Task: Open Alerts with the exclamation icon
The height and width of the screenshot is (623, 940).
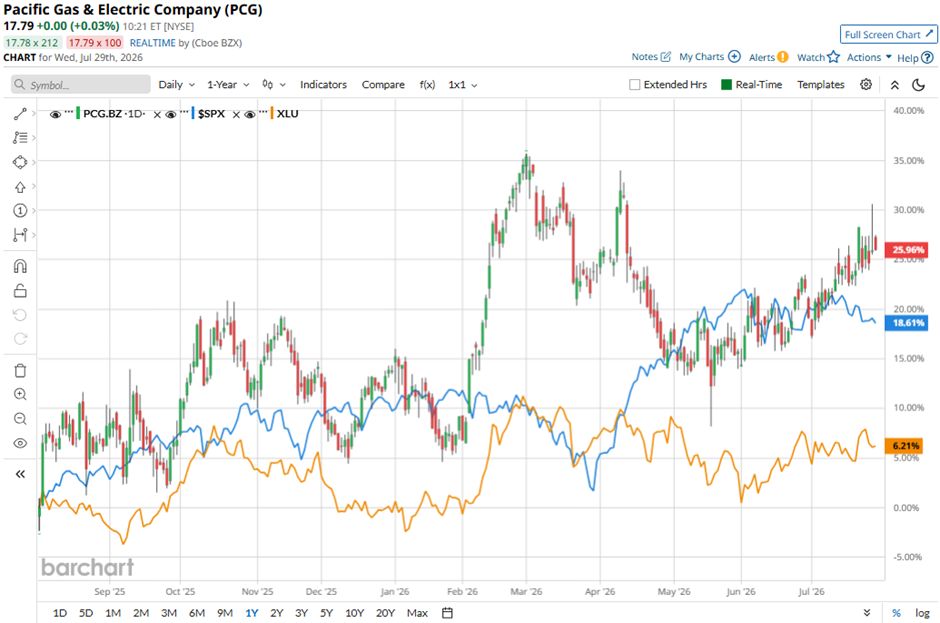Action: (769, 57)
